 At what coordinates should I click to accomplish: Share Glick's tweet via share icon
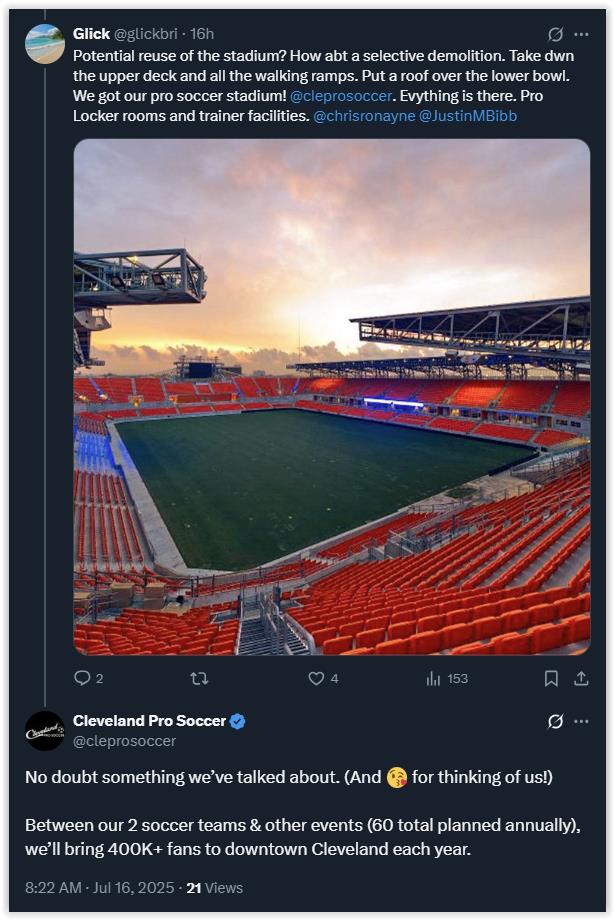581,678
